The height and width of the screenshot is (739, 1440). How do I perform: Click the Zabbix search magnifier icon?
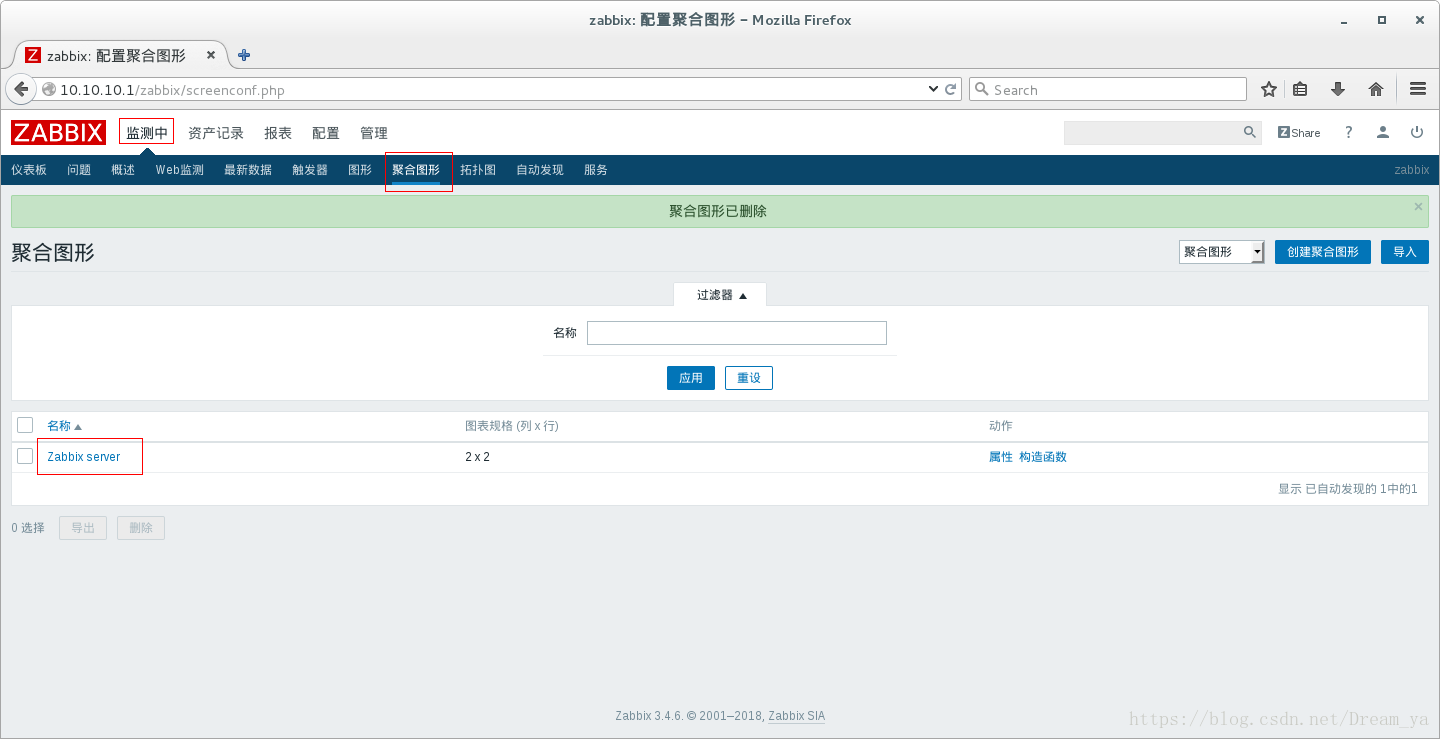(x=1250, y=132)
